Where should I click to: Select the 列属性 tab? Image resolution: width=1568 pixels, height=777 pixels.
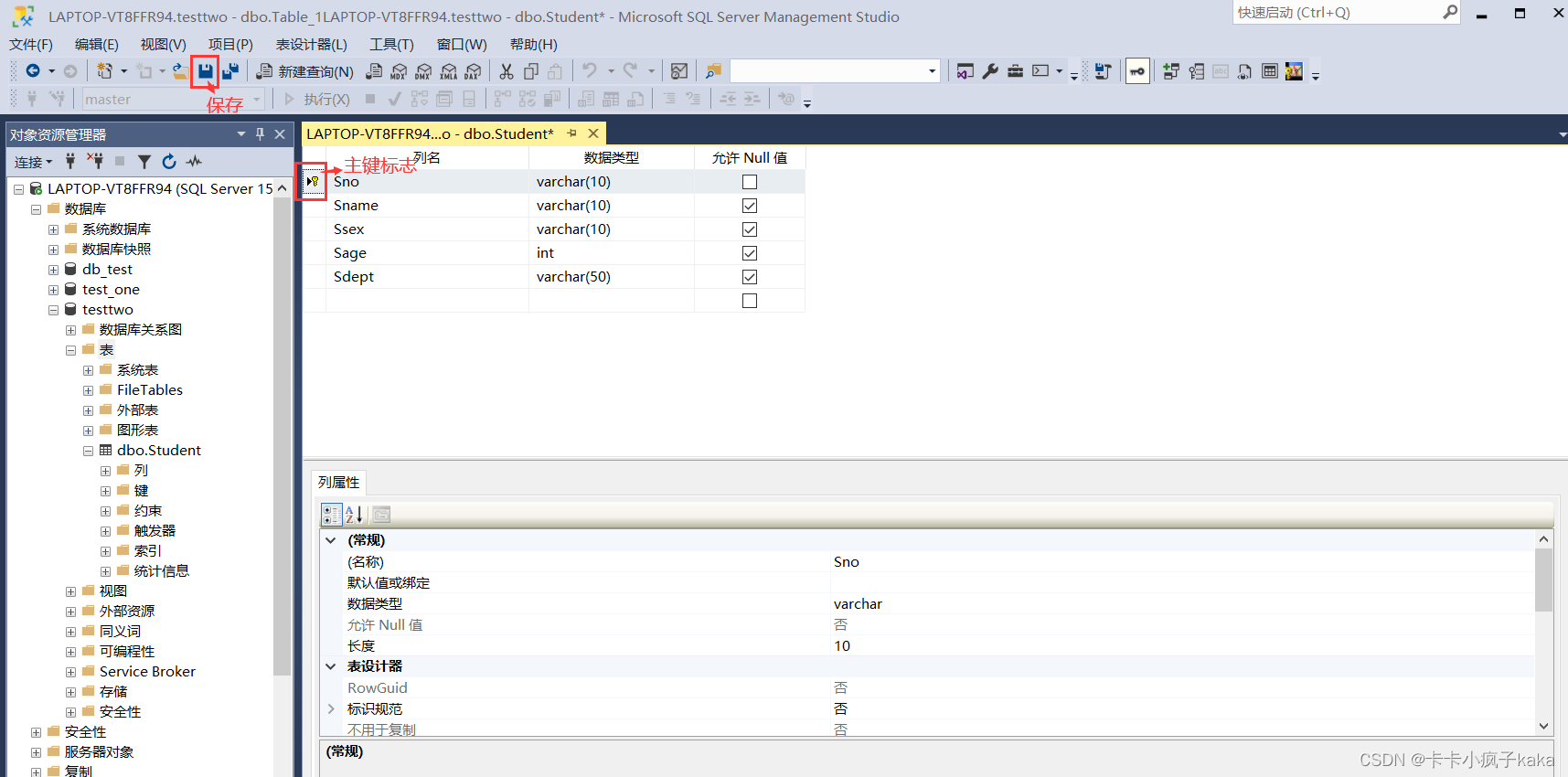338,482
